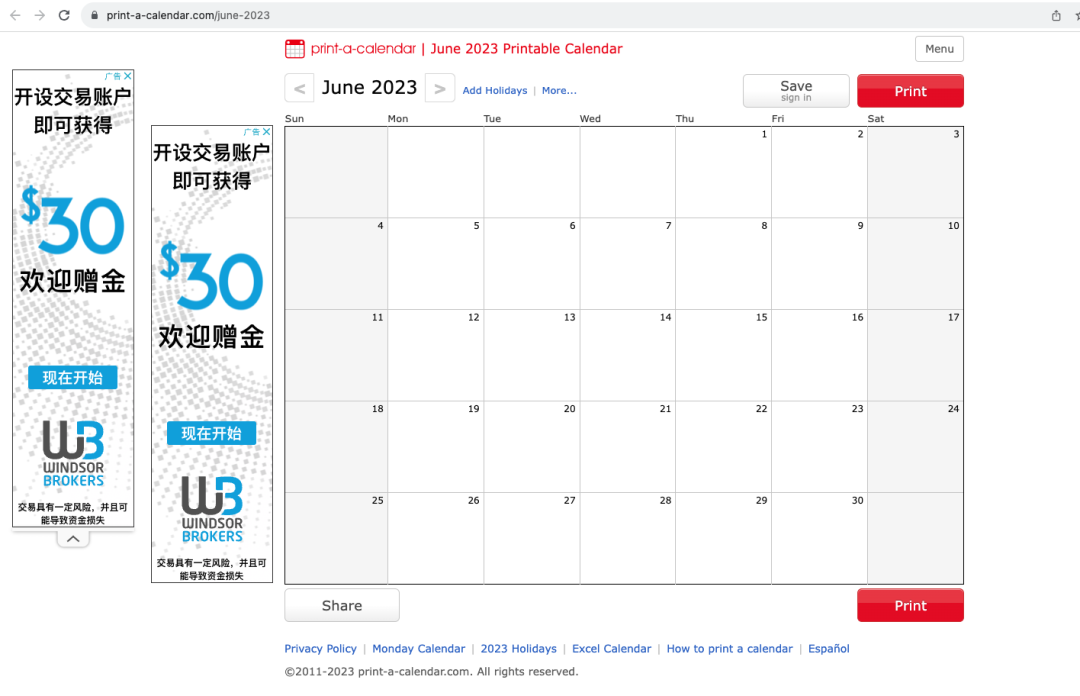Screen dimensions: 1080x696
Task: Expand the More... options link
Action: coord(559,91)
